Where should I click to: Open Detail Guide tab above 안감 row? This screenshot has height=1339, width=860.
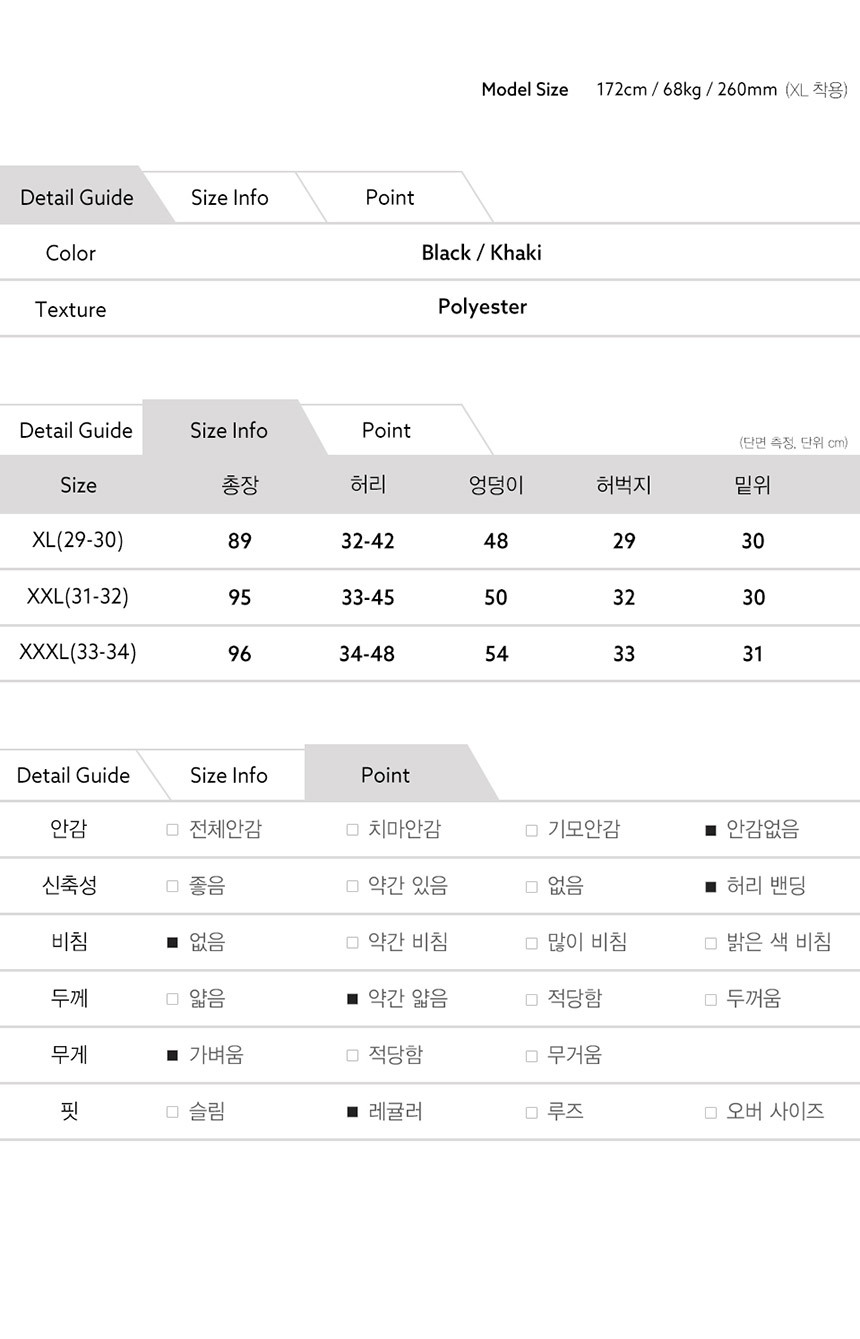[x=73, y=776]
